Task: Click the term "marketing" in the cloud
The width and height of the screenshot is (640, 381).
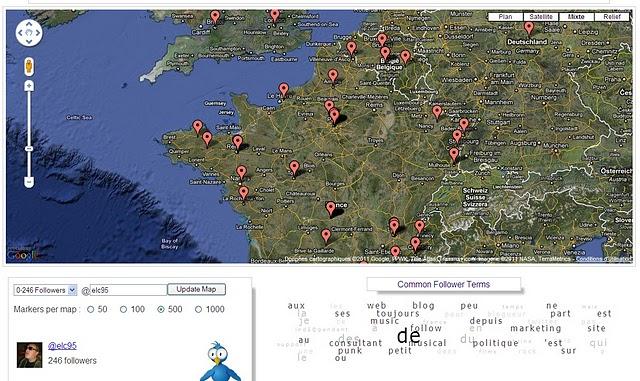Action: [536, 328]
